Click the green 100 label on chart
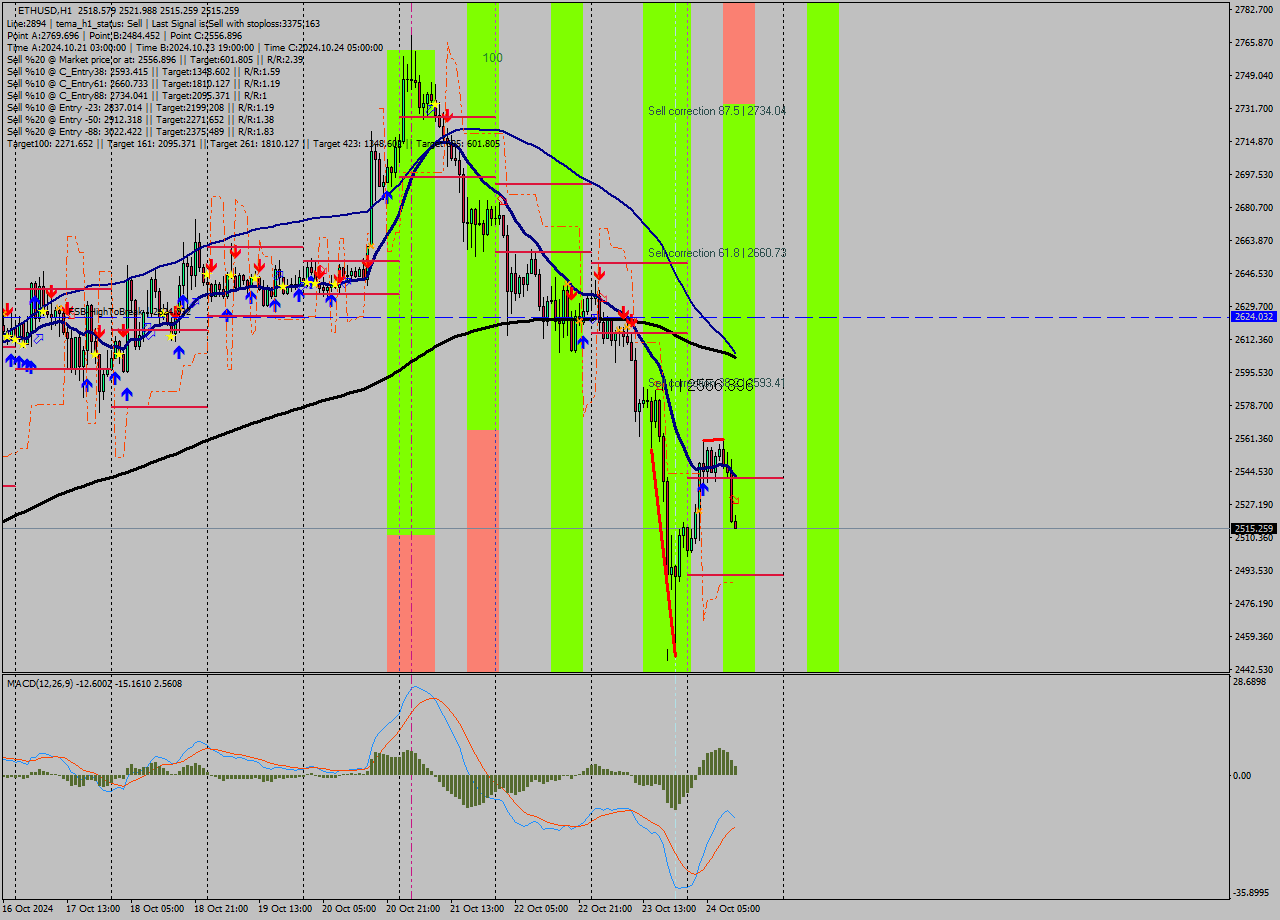This screenshot has width=1280, height=920. (x=492, y=58)
